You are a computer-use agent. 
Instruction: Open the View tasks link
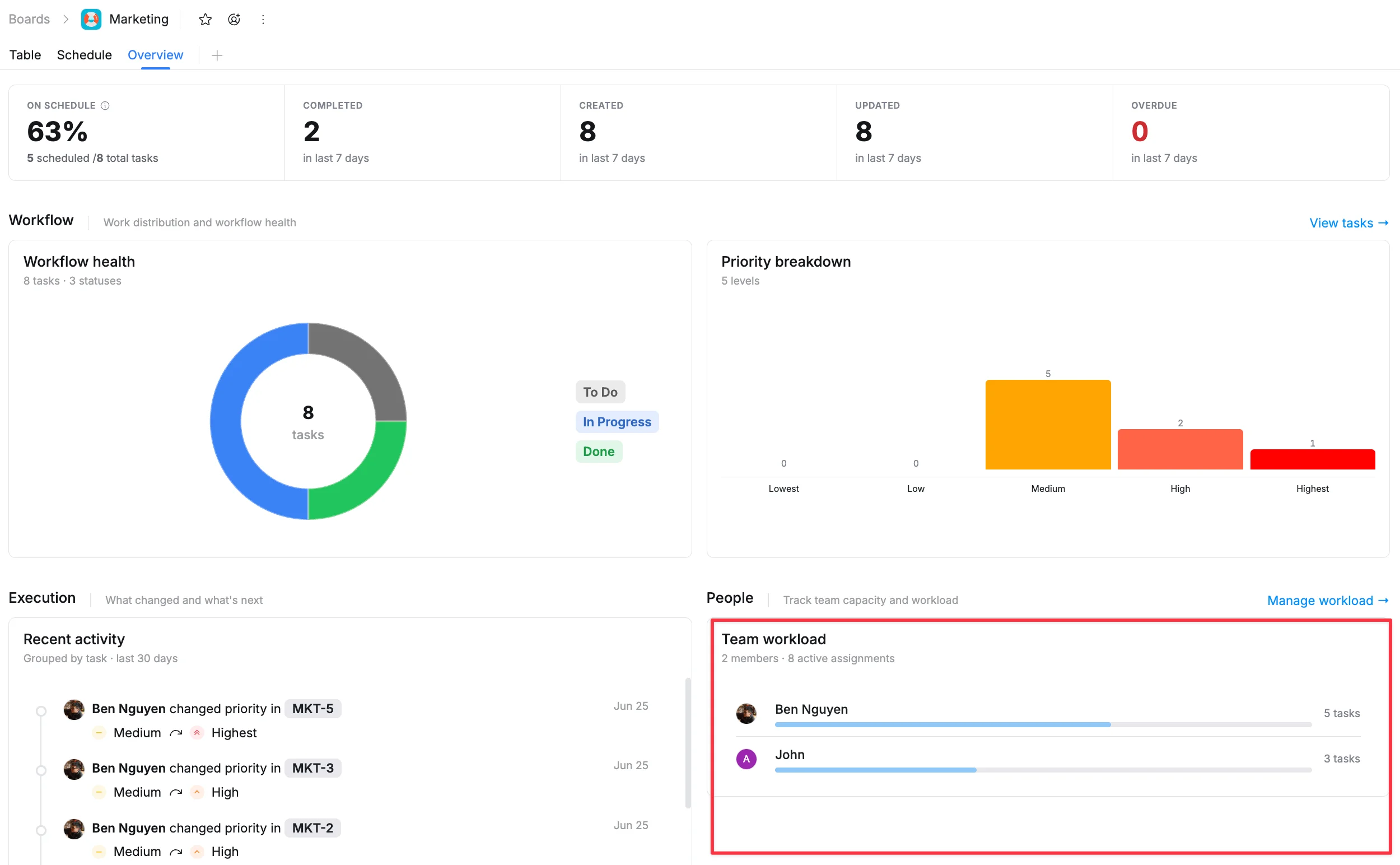1348,223
